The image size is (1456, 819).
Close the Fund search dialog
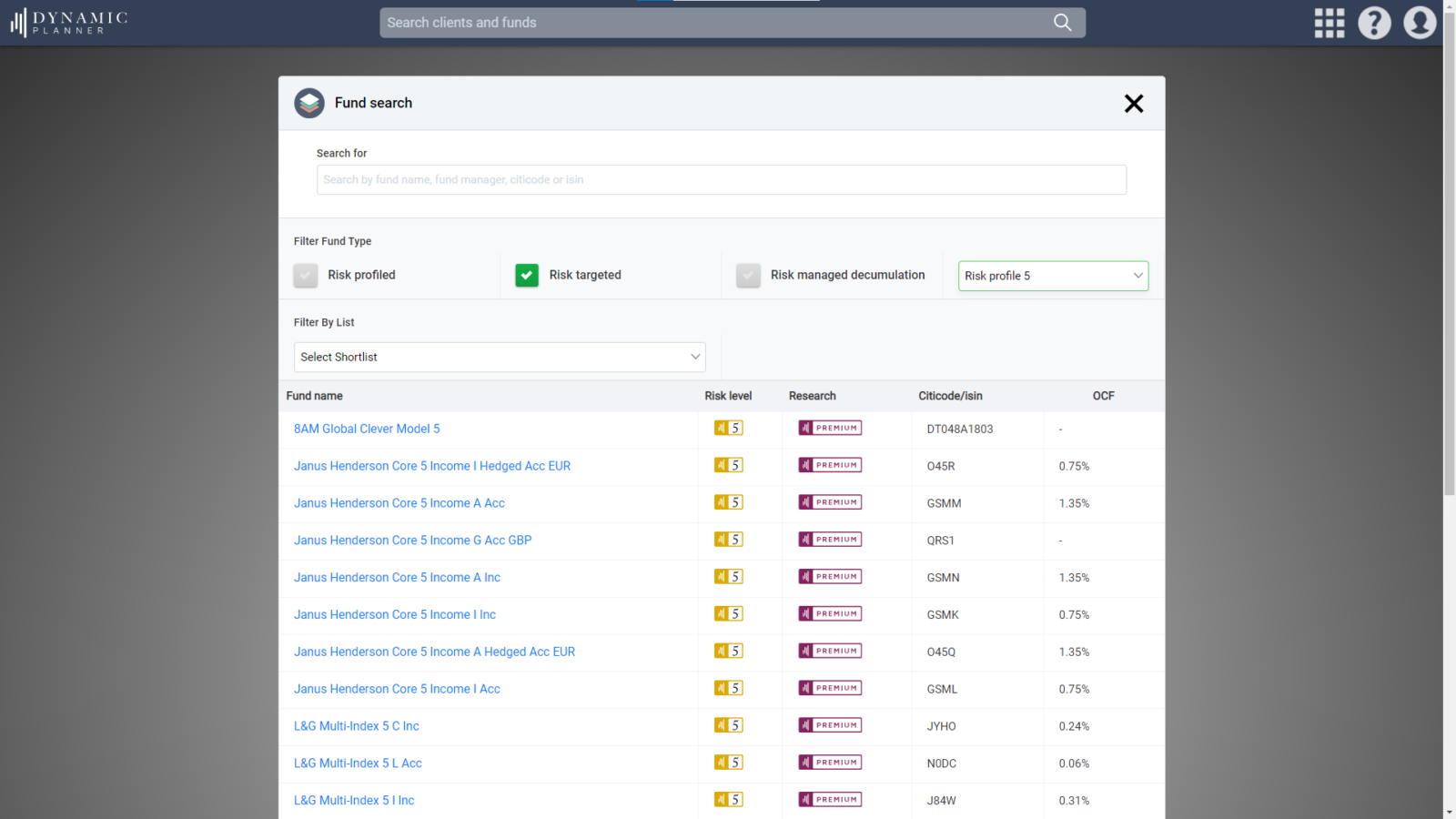(x=1134, y=104)
